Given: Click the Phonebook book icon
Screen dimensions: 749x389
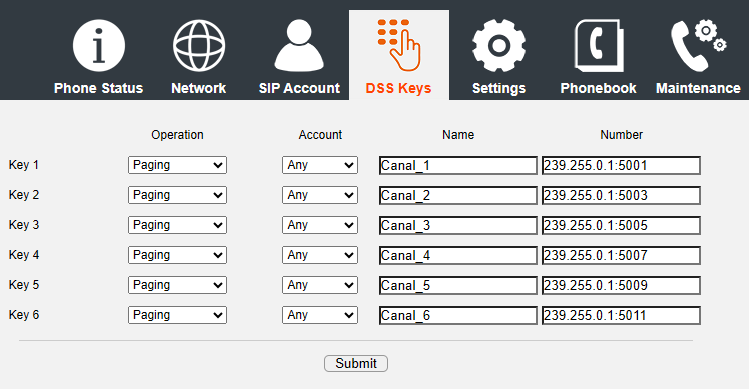Looking at the screenshot, I should coord(599,46).
